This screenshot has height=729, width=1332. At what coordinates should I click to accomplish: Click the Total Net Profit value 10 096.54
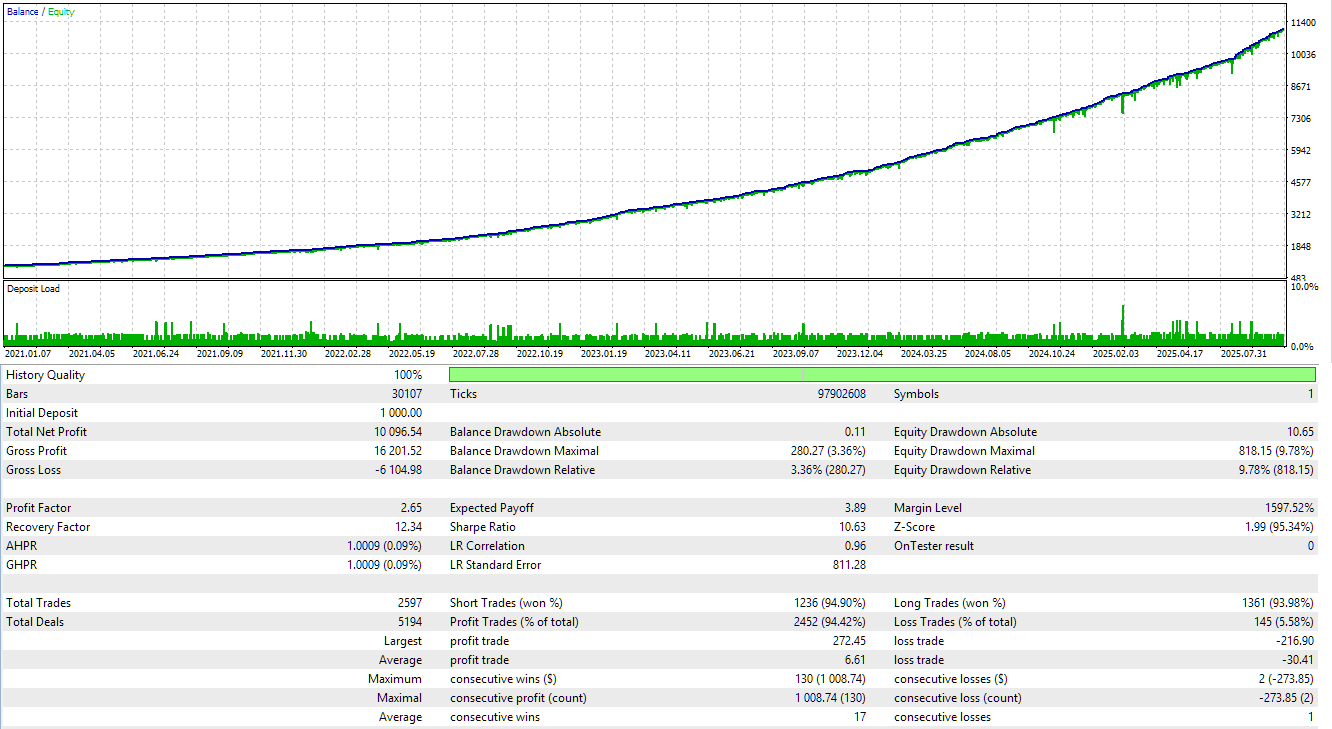(x=398, y=432)
